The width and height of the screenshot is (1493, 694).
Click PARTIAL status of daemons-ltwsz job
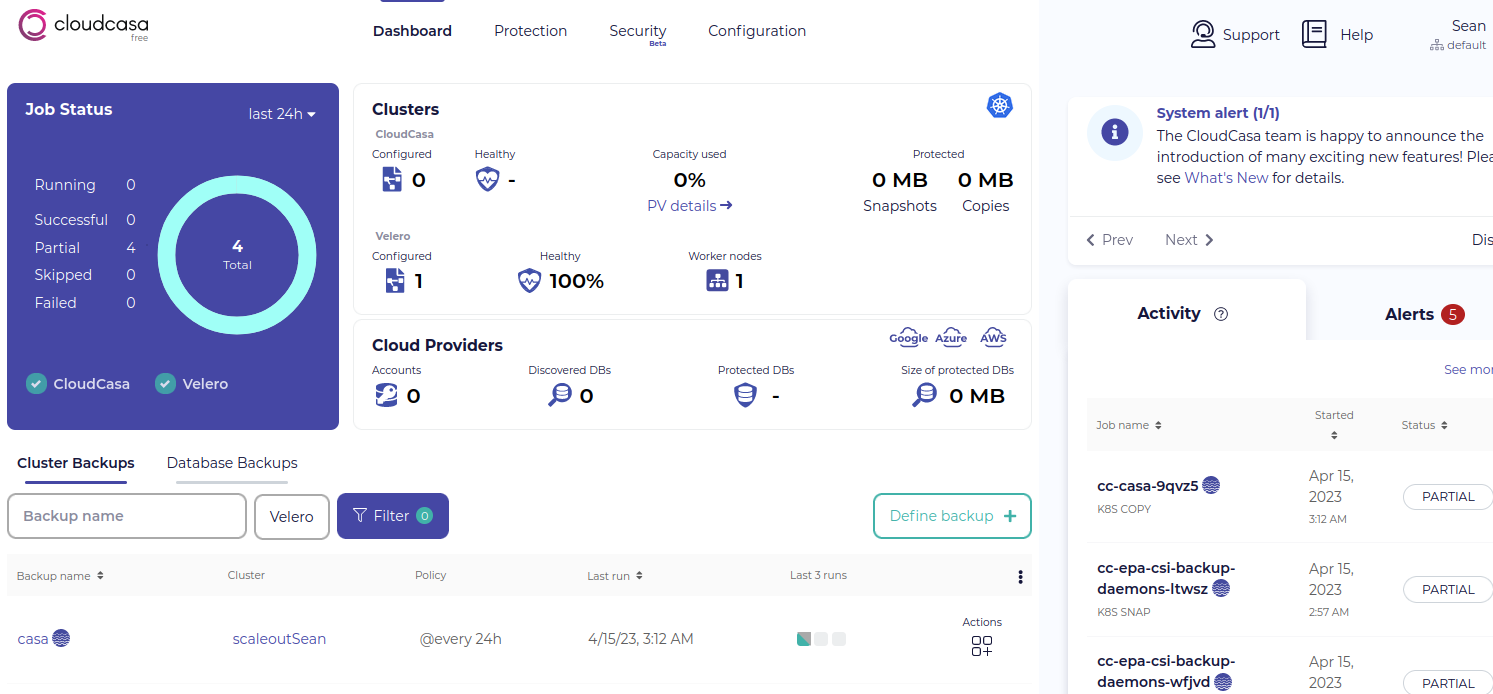click(x=1448, y=589)
